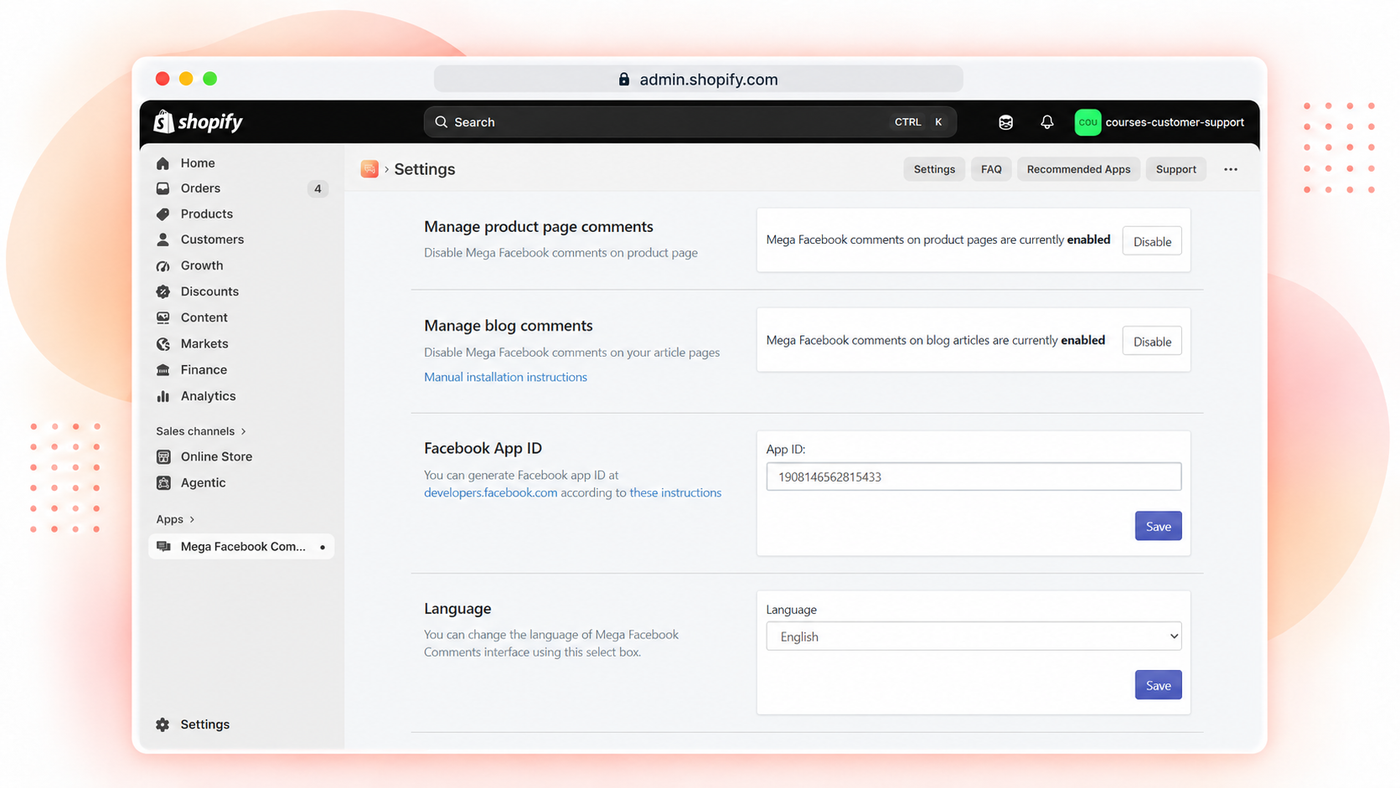The image size is (1400, 788).
Task: Open Manual installation instructions link
Action: point(505,377)
